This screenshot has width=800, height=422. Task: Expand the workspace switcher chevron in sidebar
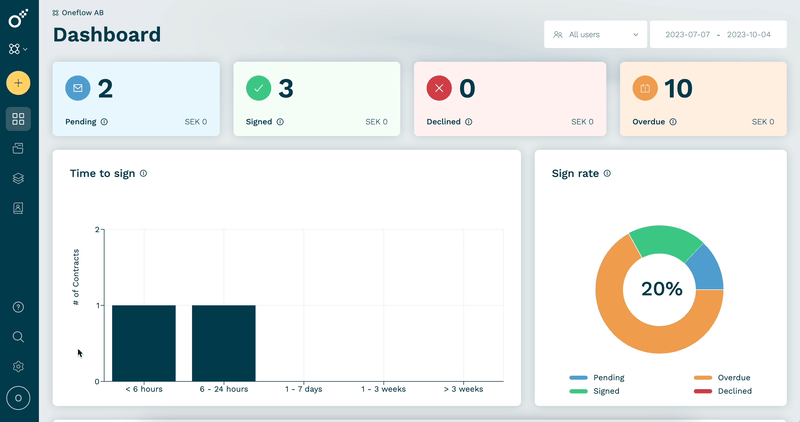click(x=26, y=49)
